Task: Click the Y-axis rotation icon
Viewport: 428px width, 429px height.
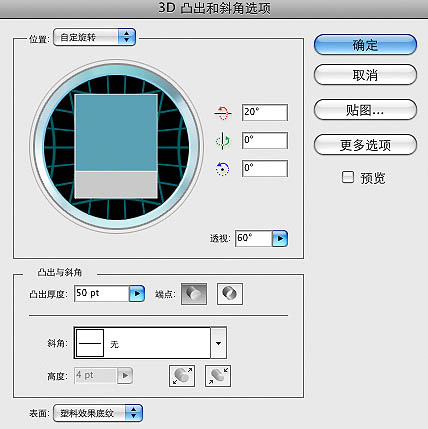Action: (x=222, y=141)
